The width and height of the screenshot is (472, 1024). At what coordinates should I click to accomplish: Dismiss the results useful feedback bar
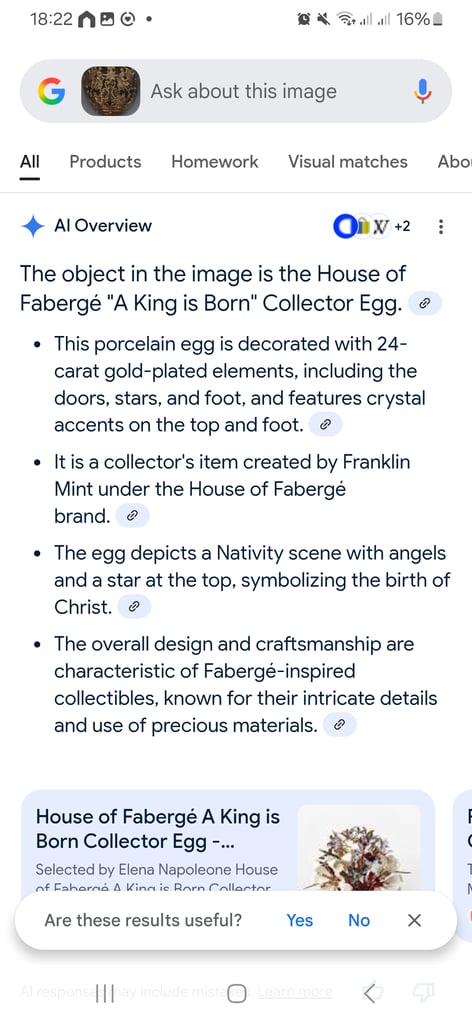[x=415, y=920]
